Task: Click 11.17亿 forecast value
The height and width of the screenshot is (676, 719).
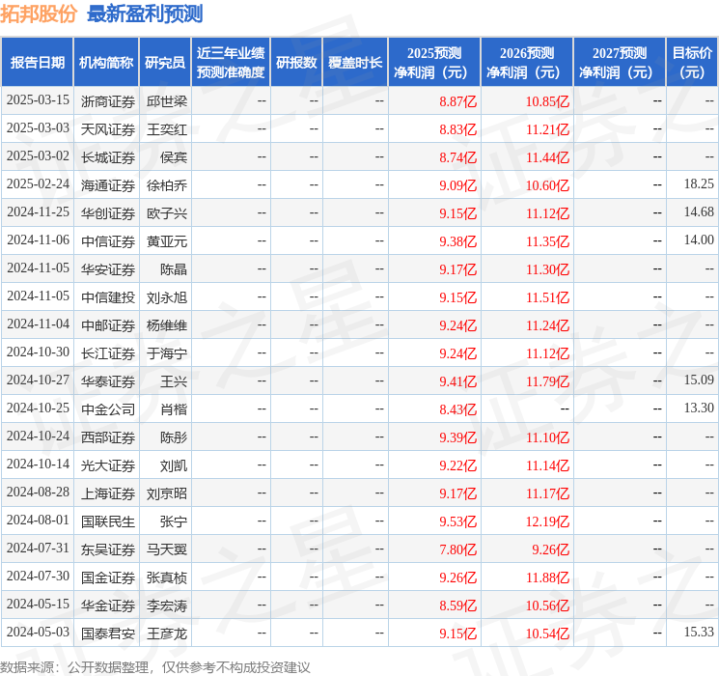Action: tap(547, 493)
